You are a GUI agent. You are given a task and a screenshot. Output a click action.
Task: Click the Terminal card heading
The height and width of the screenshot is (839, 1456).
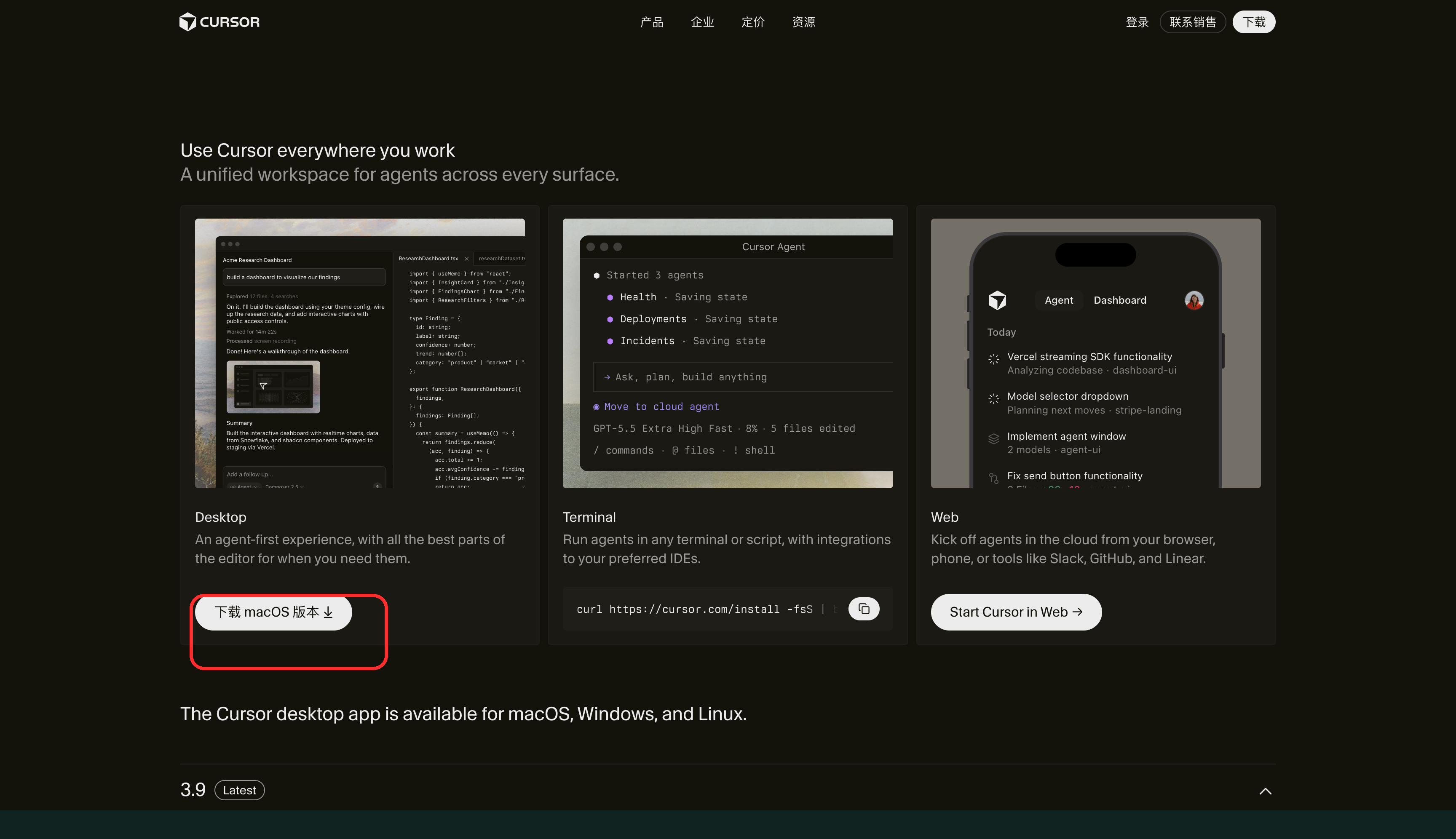(589, 517)
